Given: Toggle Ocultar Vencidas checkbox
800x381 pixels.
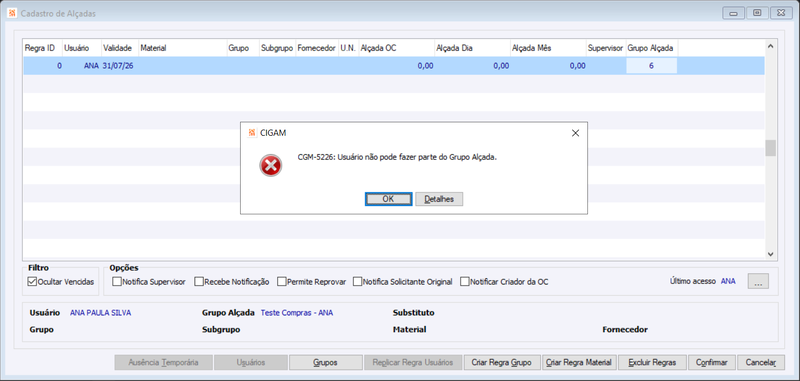Looking at the screenshot, I should pos(32,282).
